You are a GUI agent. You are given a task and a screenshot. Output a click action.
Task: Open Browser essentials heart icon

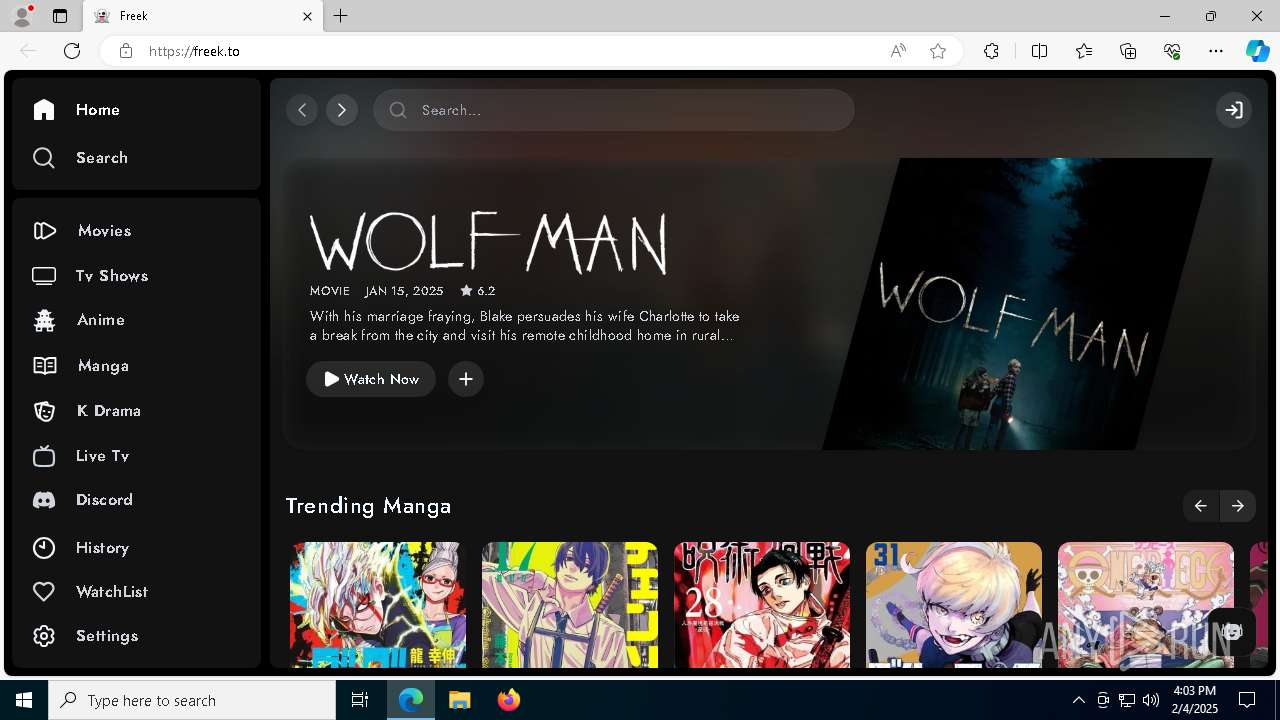coord(1172,51)
